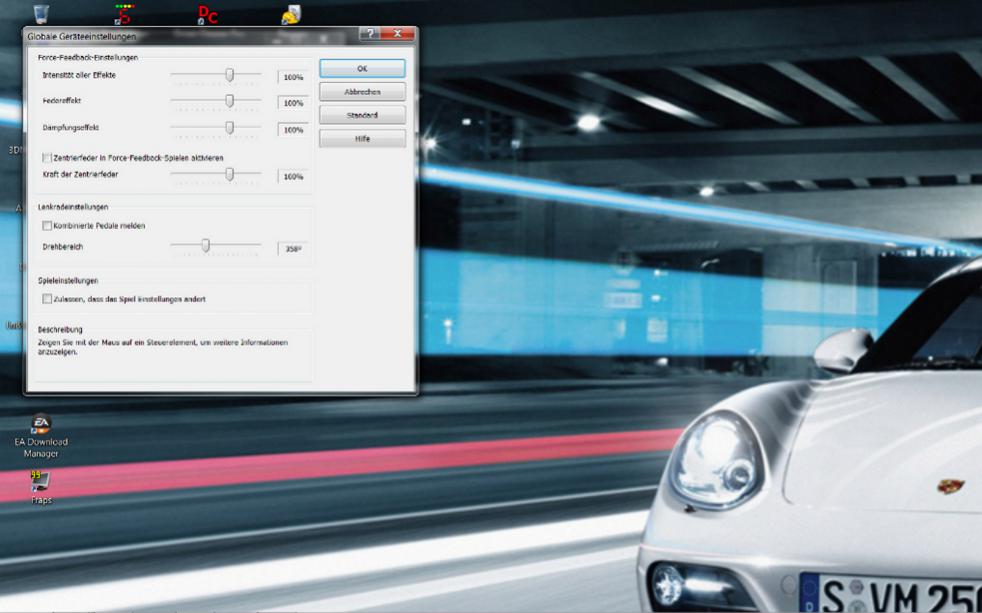Click the Federeffekt 100% value field
The width and height of the screenshot is (982, 613).
pyautogui.click(x=293, y=103)
